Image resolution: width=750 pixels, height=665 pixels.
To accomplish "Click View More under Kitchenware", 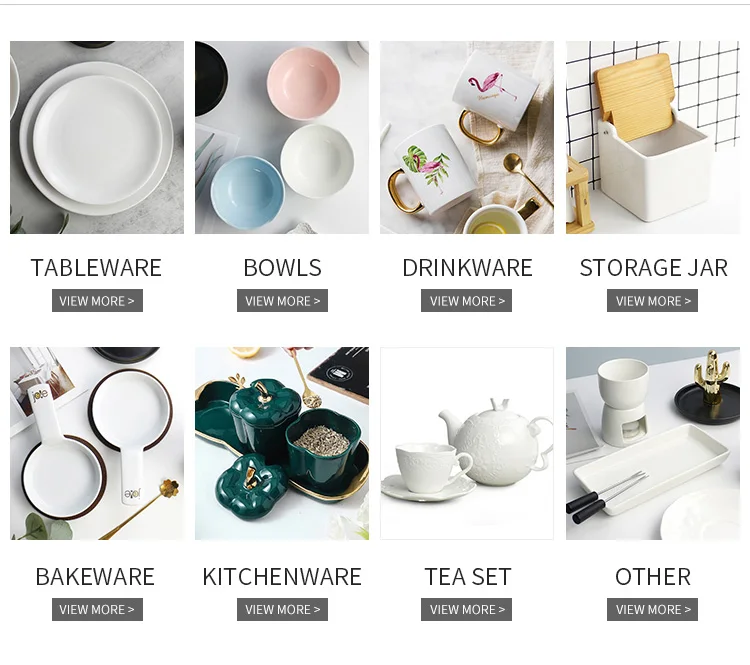I will pos(282,610).
